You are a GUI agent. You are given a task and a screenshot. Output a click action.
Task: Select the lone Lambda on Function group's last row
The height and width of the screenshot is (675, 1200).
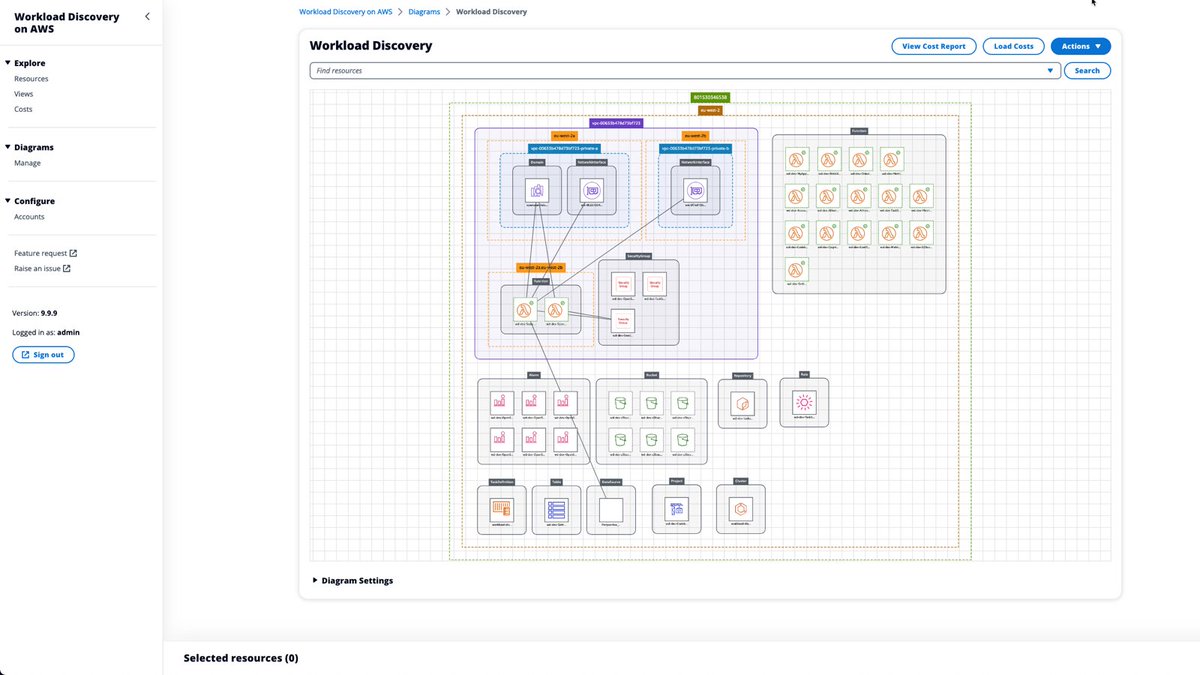coord(797,269)
